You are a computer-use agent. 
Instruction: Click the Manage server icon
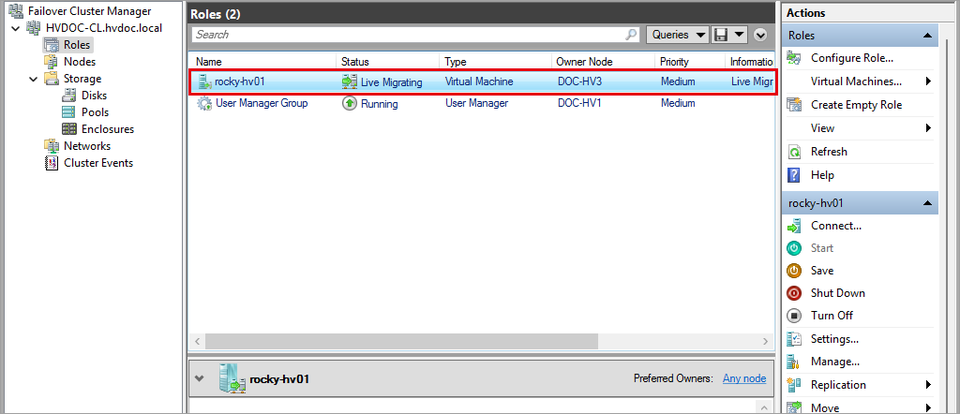tap(794, 362)
